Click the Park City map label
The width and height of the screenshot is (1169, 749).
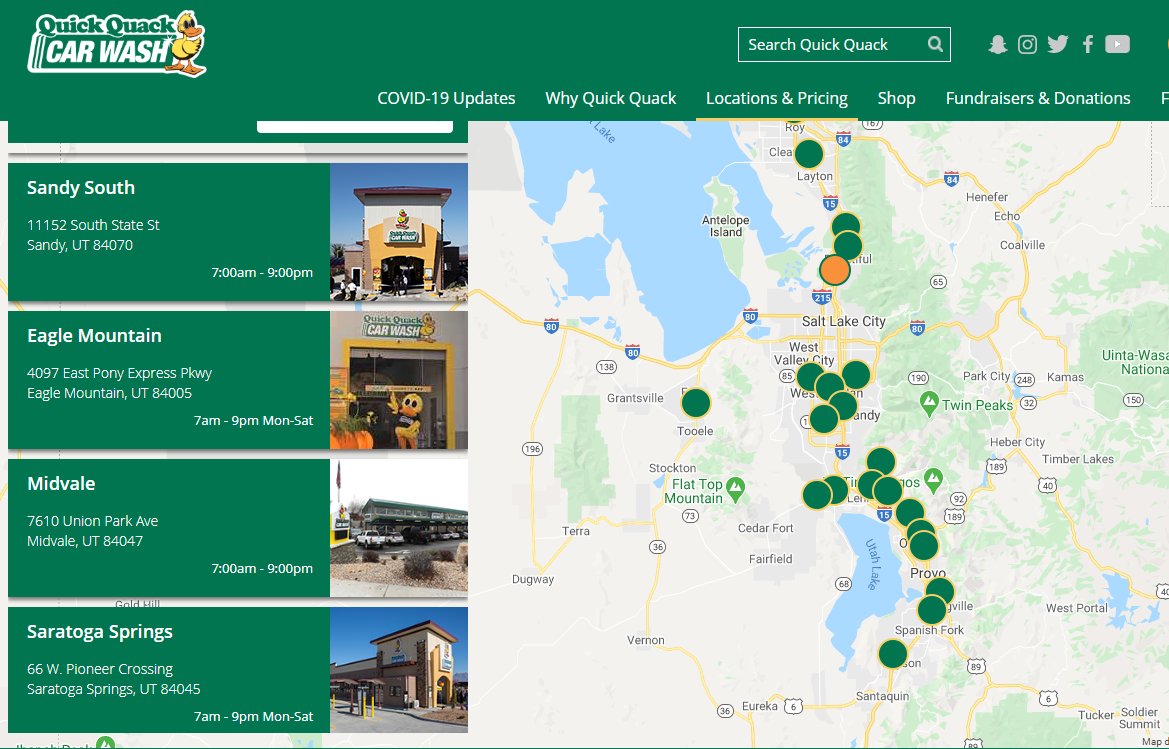click(x=986, y=376)
